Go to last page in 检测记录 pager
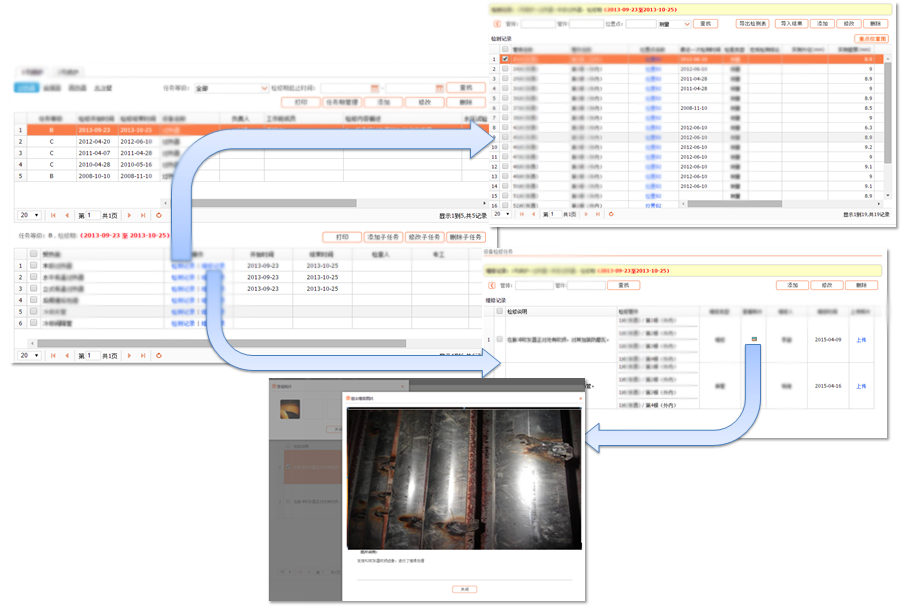The width and height of the screenshot is (906, 612). (x=597, y=214)
